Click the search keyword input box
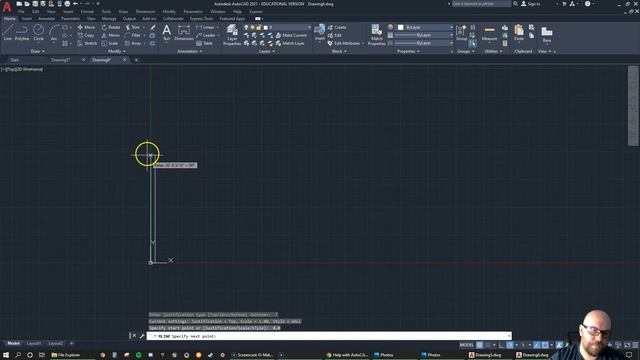The height and width of the screenshot is (360, 640). (481, 4)
